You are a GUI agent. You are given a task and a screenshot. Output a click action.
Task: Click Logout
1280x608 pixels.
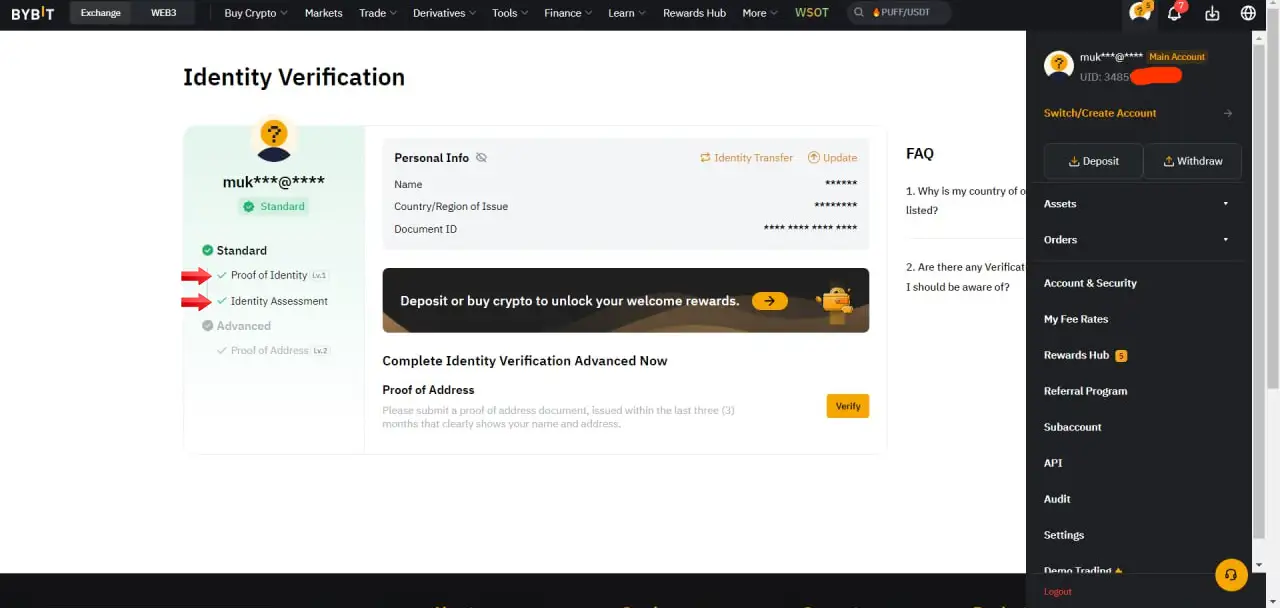pos(1057,592)
